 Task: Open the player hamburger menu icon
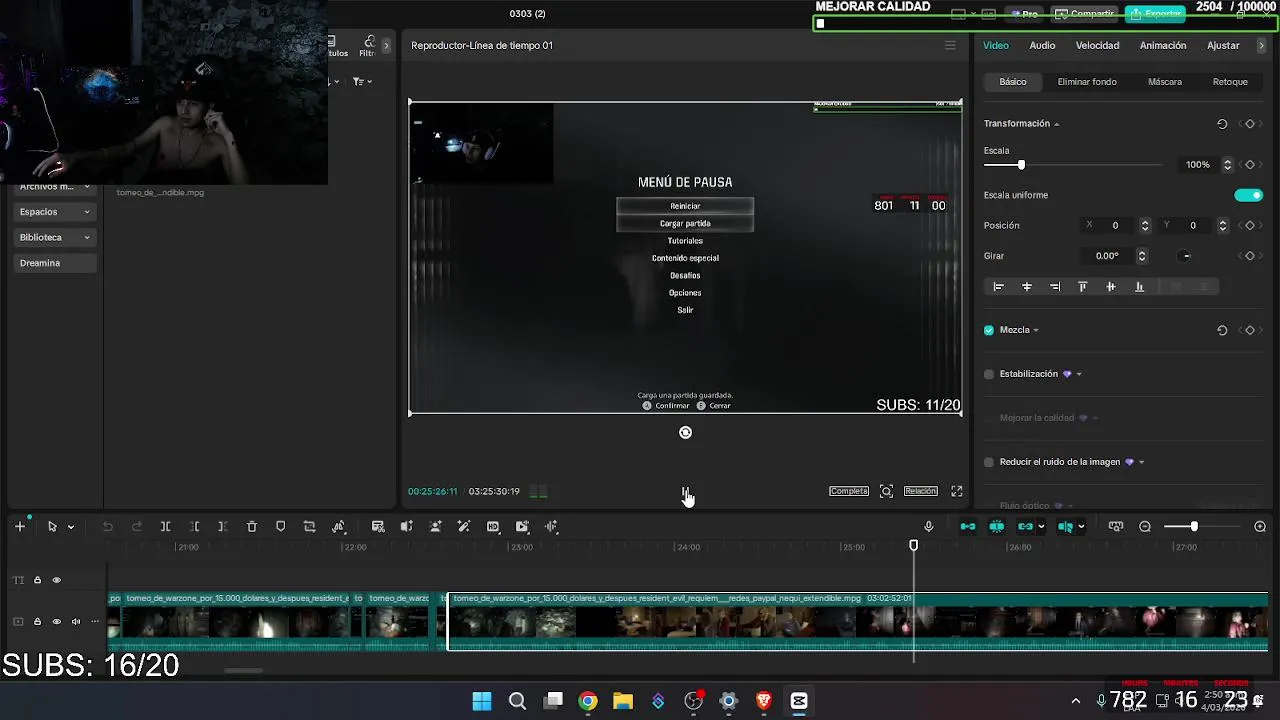[x=950, y=45]
